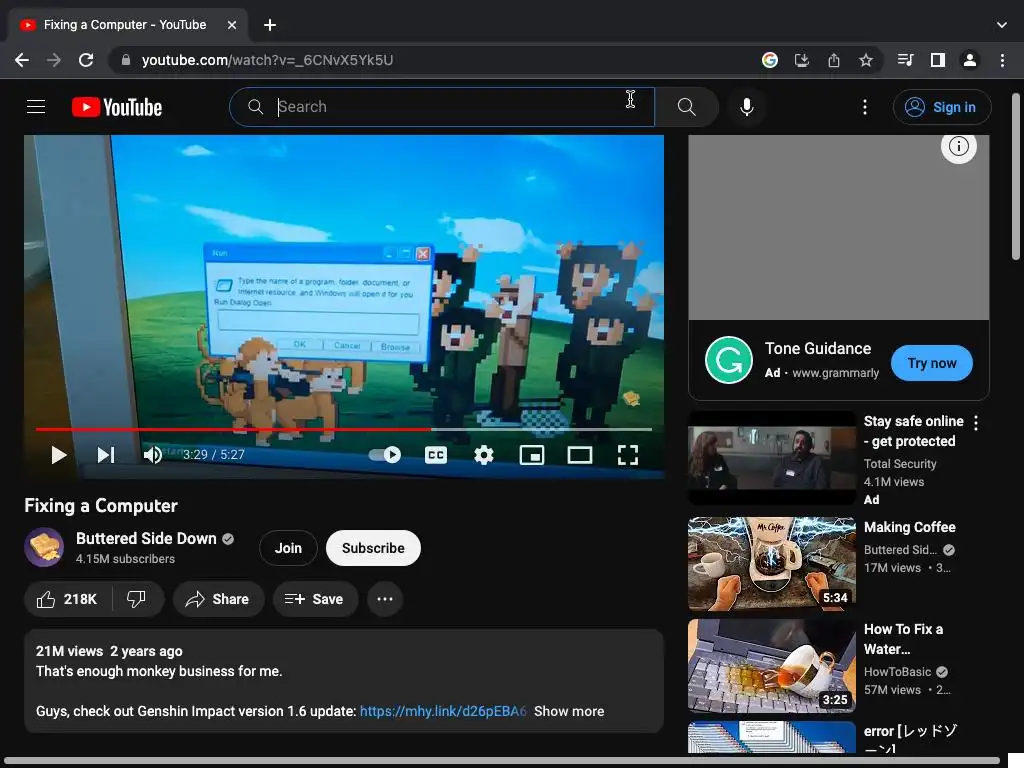The image size is (1024, 768).
Task: Go back in browser history
Action: pos(22,60)
